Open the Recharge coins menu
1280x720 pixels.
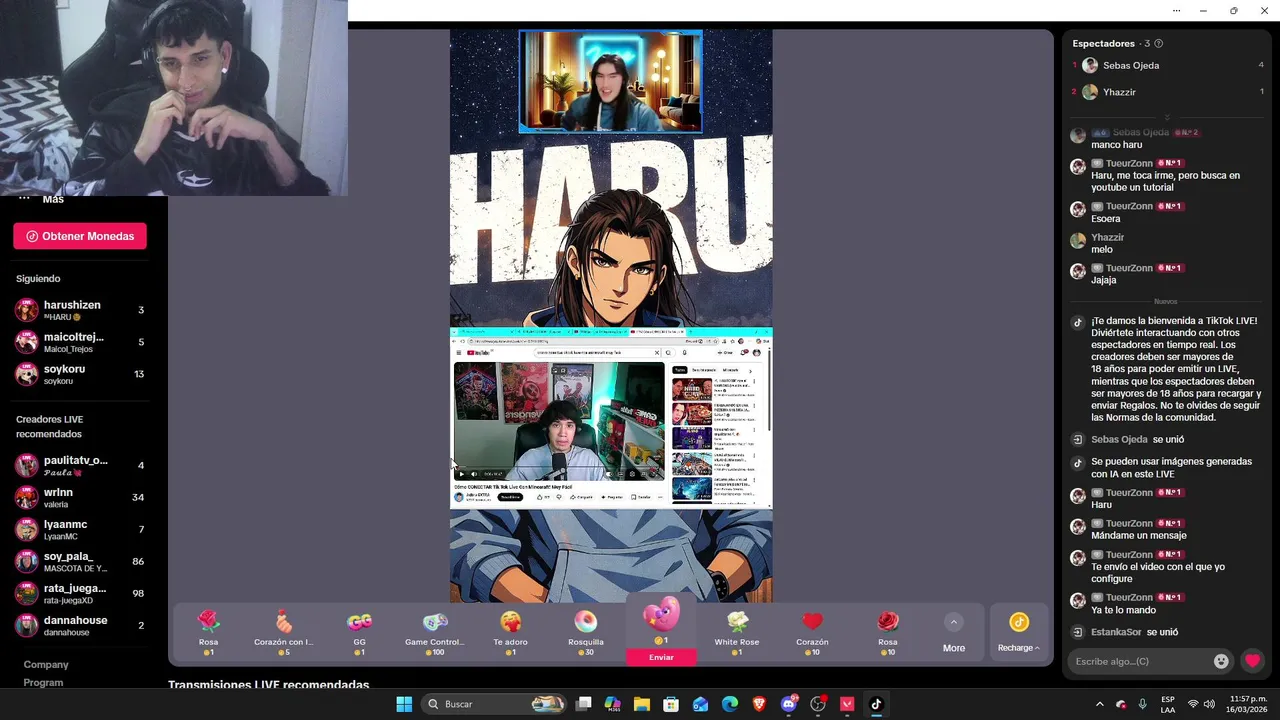[1018, 633]
